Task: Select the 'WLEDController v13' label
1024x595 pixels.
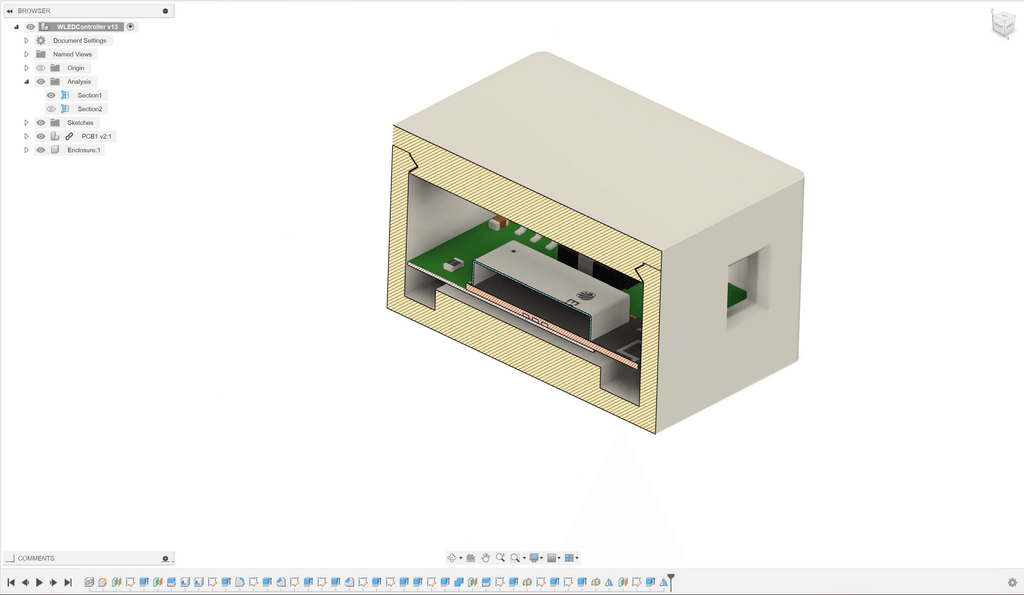Action: (x=88, y=27)
